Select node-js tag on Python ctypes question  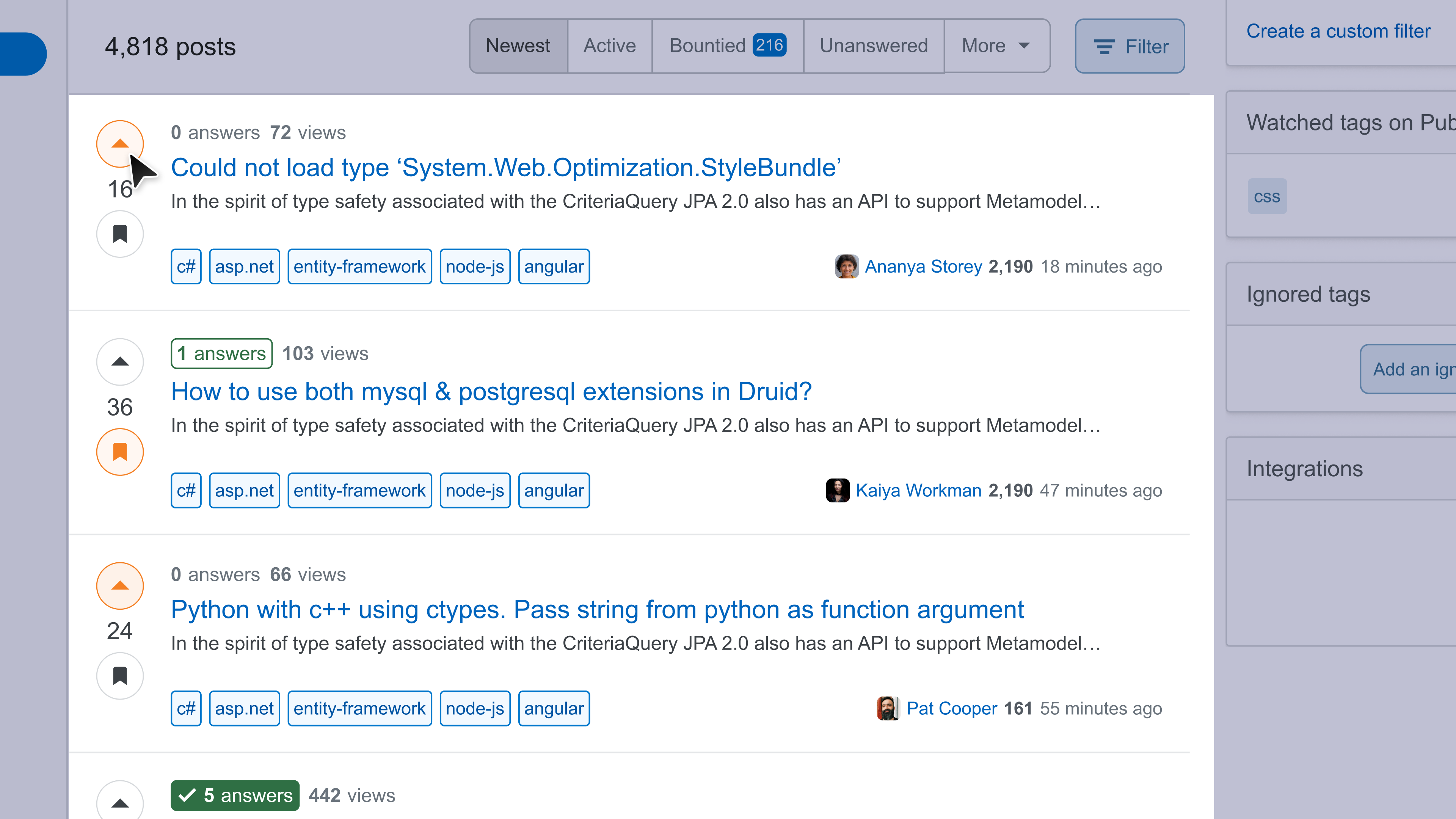pyautogui.click(x=475, y=708)
